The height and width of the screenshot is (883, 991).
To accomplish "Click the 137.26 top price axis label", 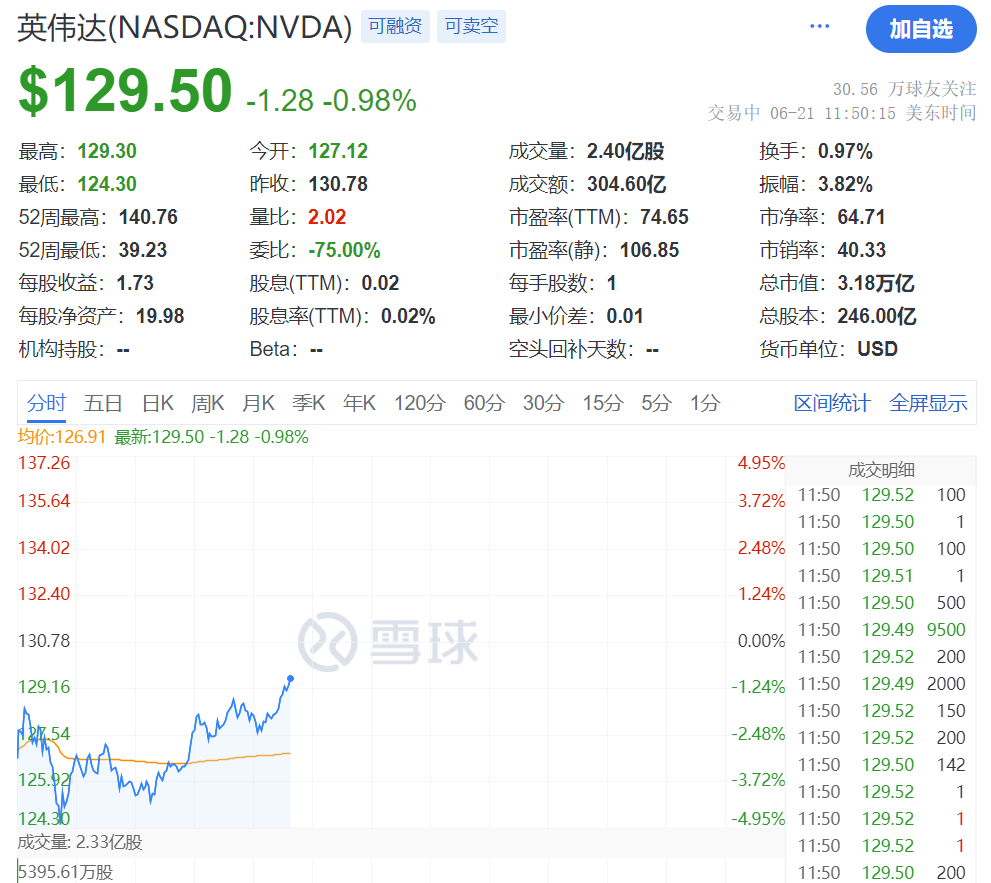I will pos(44,463).
